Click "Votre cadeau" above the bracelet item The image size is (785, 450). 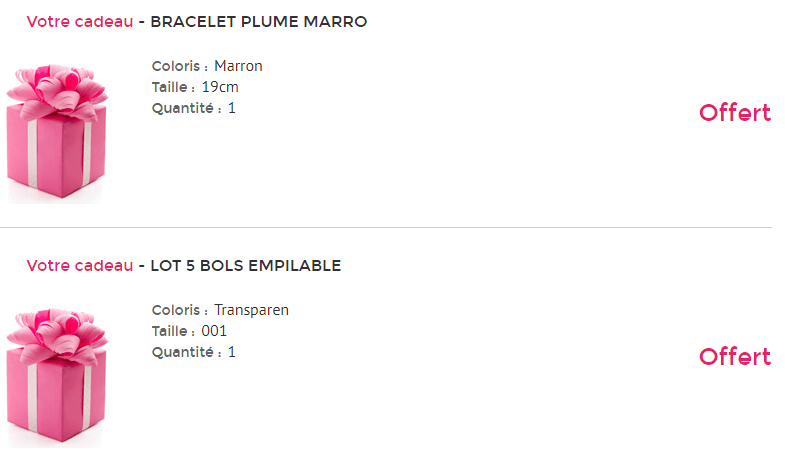[79, 22]
